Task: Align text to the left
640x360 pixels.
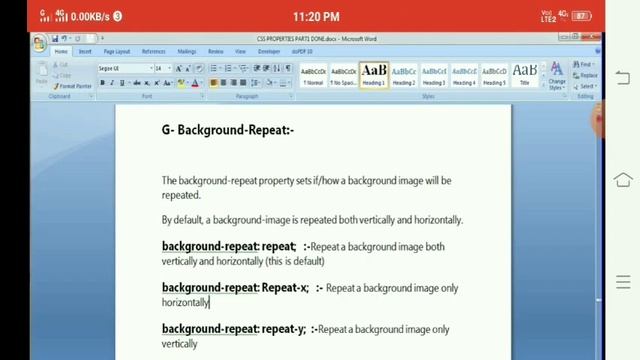Action: [x=213, y=83]
